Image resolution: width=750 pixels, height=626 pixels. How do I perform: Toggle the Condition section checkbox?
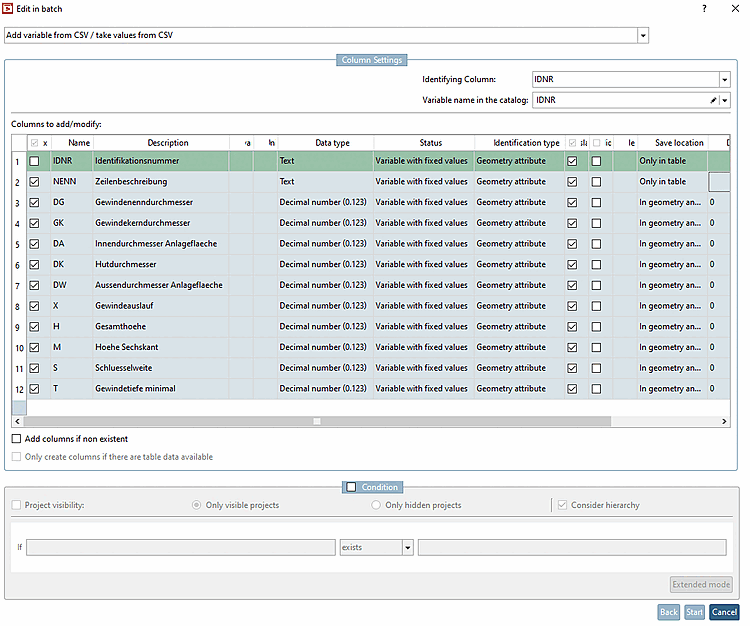[x=350, y=487]
